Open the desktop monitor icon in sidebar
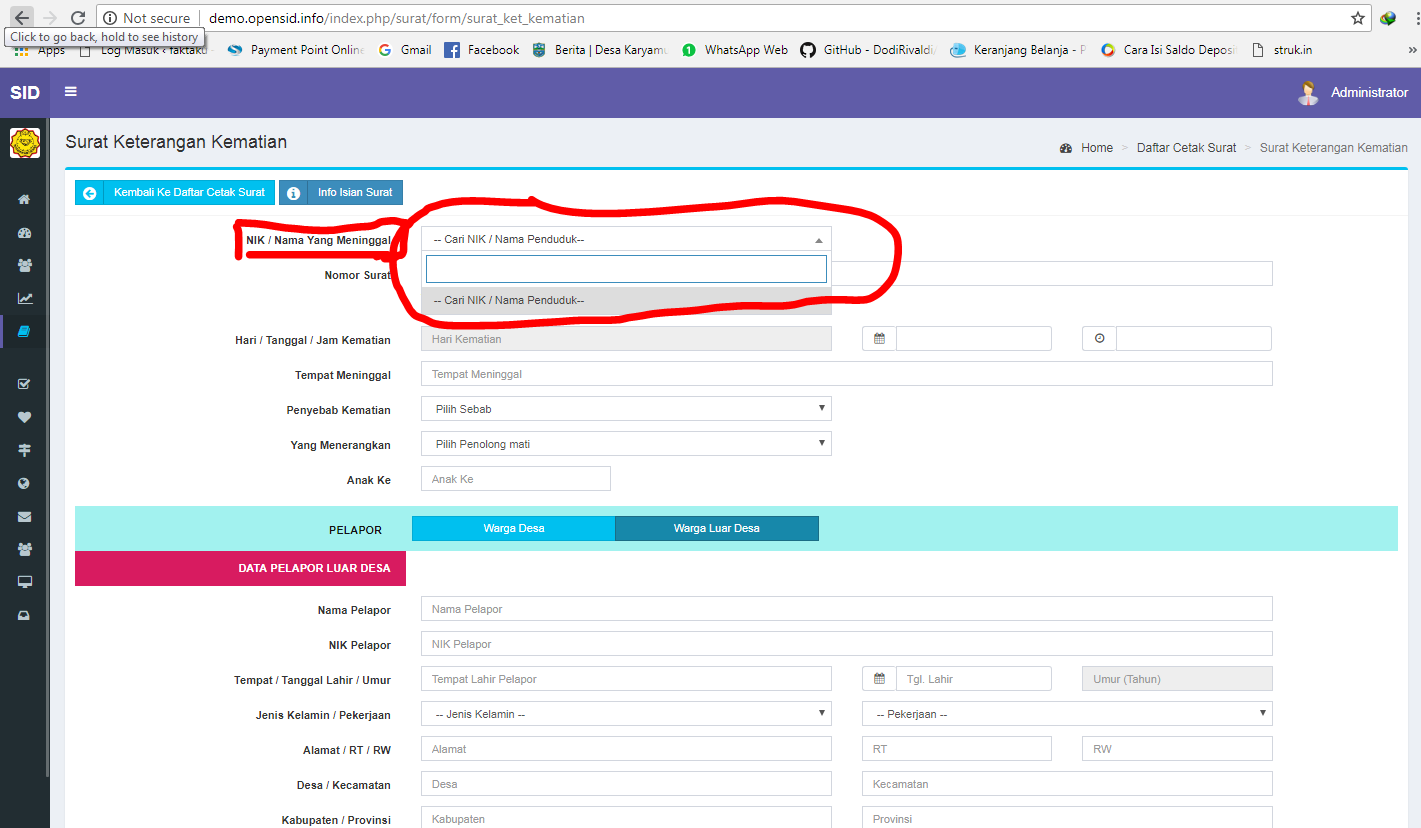The width and height of the screenshot is (1421, 828). pos(24,582)
